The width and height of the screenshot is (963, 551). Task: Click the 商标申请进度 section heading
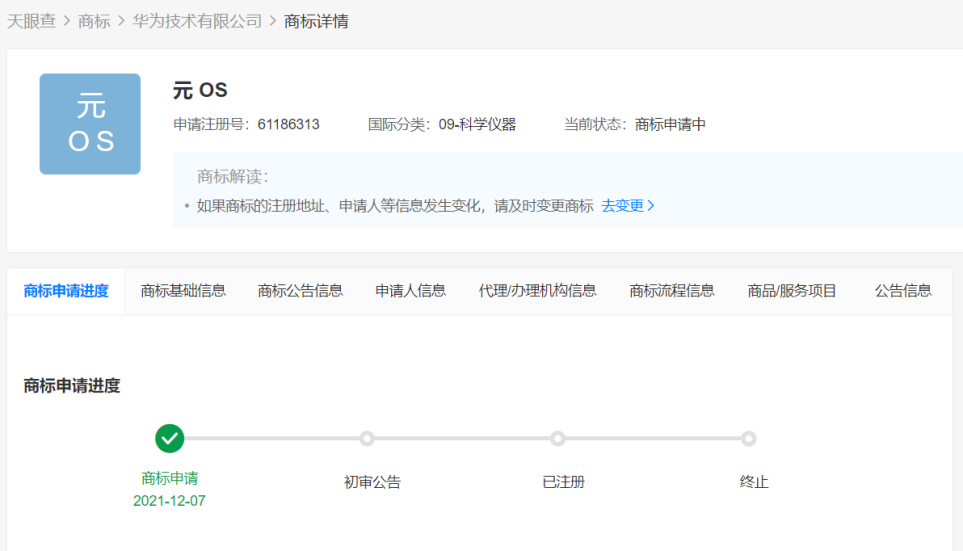72,386
